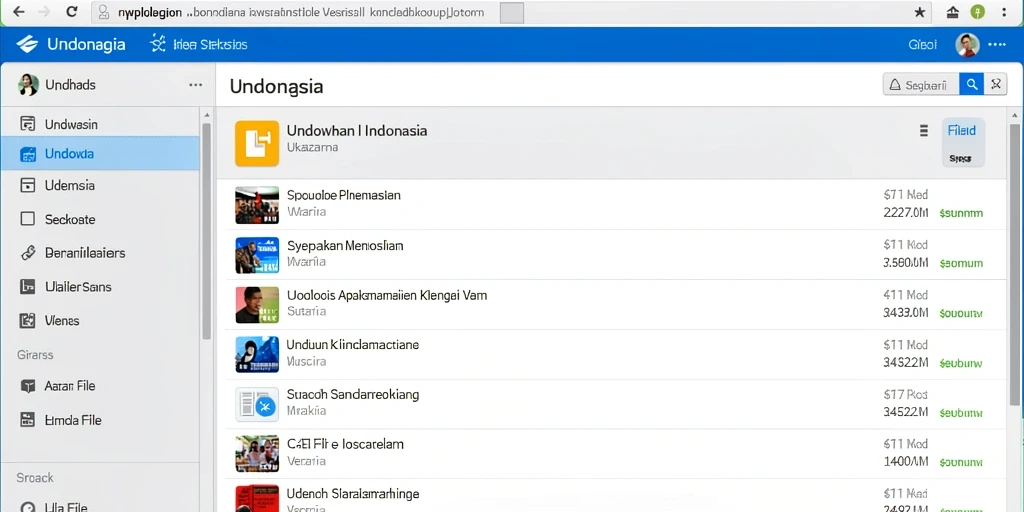Click the Undwasin sidebar icon
1024x512 pixels.
[27, 124]
